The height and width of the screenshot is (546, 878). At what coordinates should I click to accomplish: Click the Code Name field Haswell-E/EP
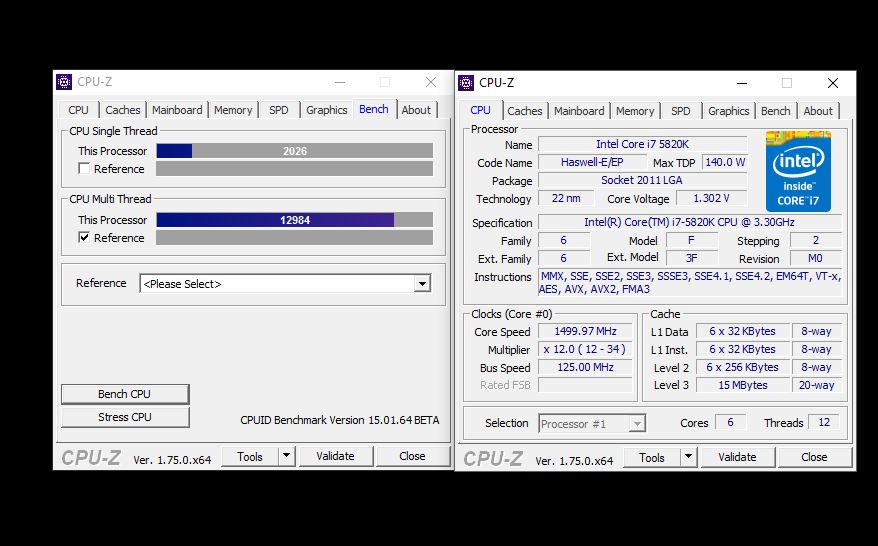[592, 162]
